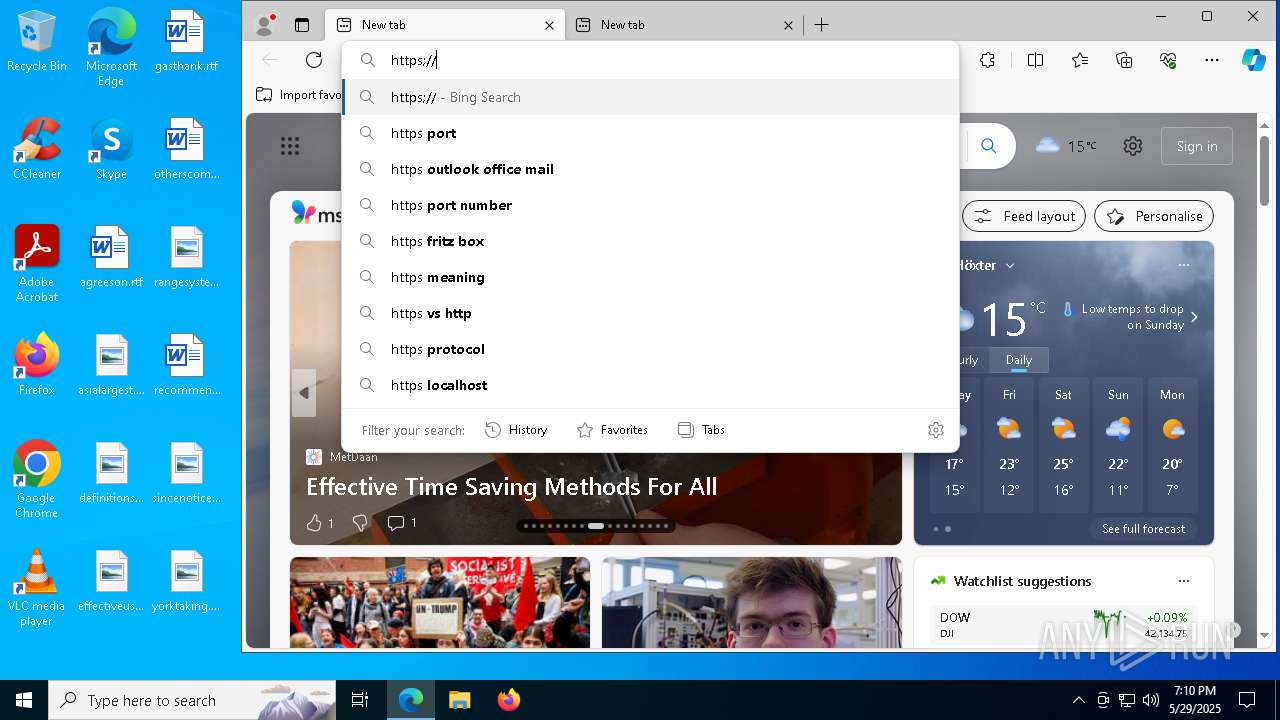Open page settings gear on new tab
Image resolution: width=1280 pixels, height=720 pixels.
1132,146
